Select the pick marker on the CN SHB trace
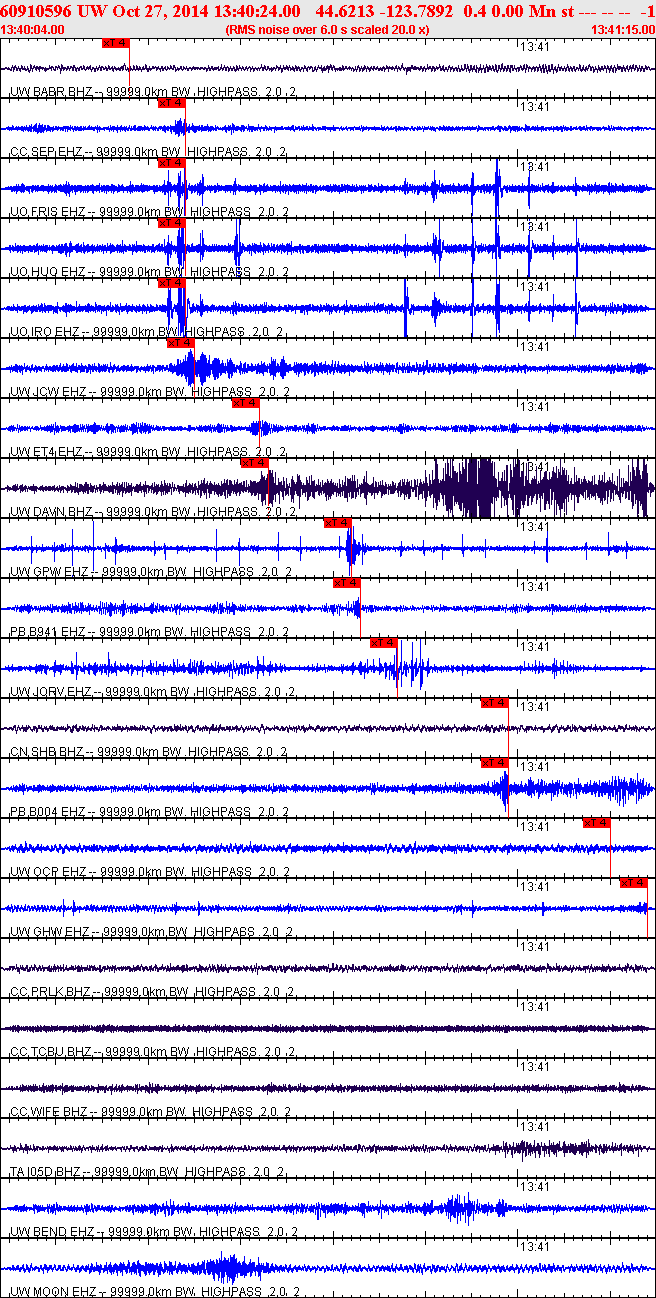 495,703
